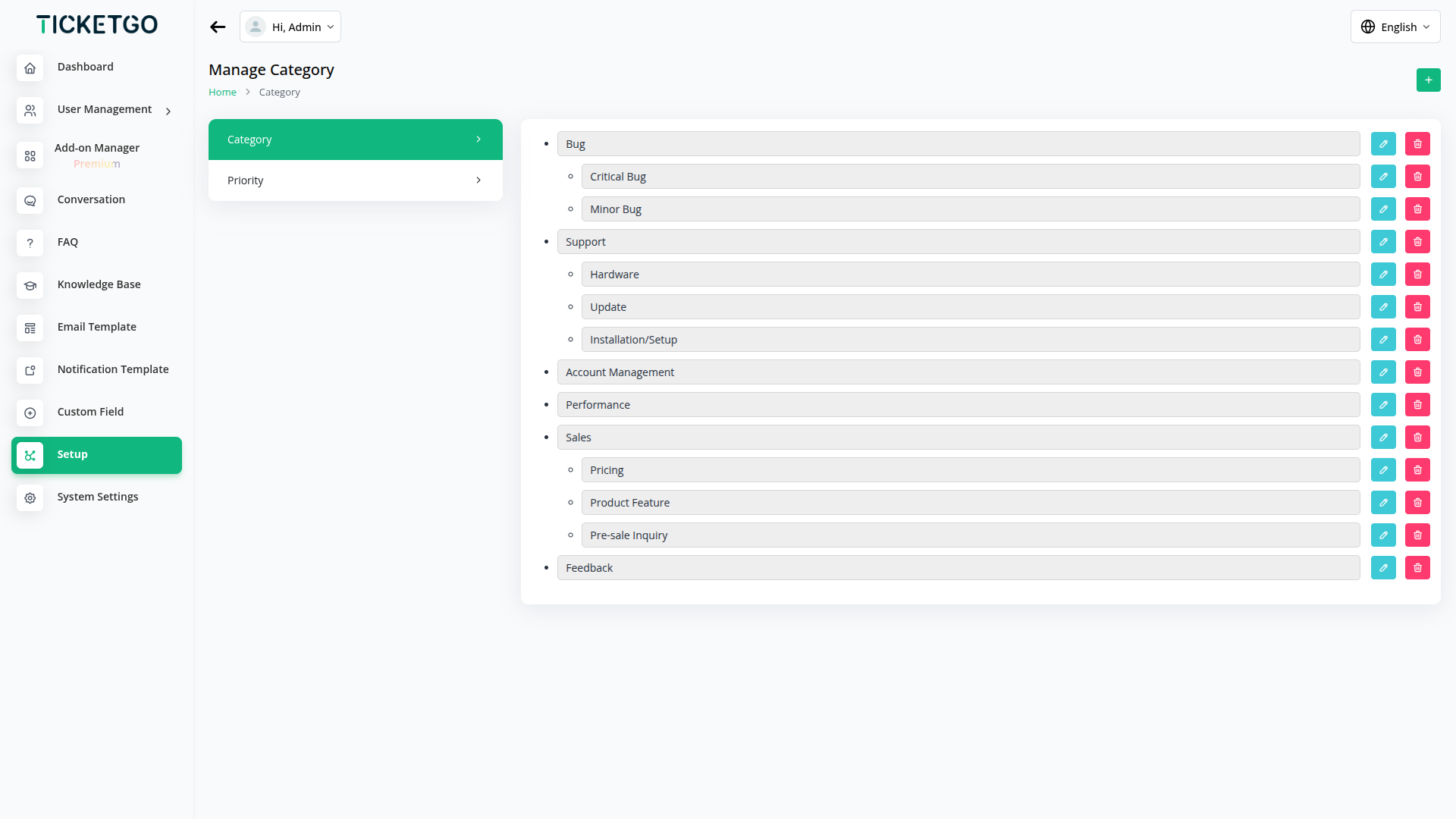Image resolution: width=1456 pixels, height=819 pixels.
Task: Delete the Feedback category
Action: (x=1417, y=568)
